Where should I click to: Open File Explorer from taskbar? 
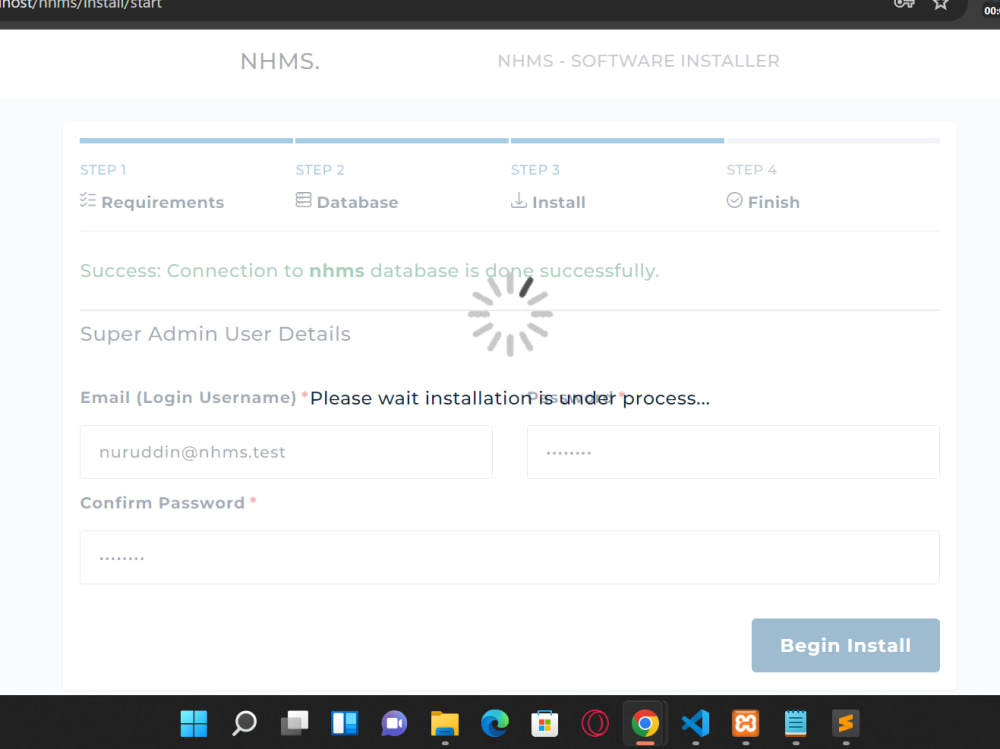pyautogui.click(x=445, y=723)
